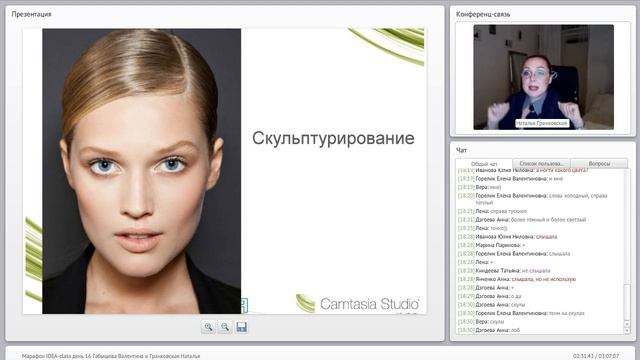Select Дзгоева Анна's 'о да' message
The height and width of the screenshot is (360, 640).
489,296
